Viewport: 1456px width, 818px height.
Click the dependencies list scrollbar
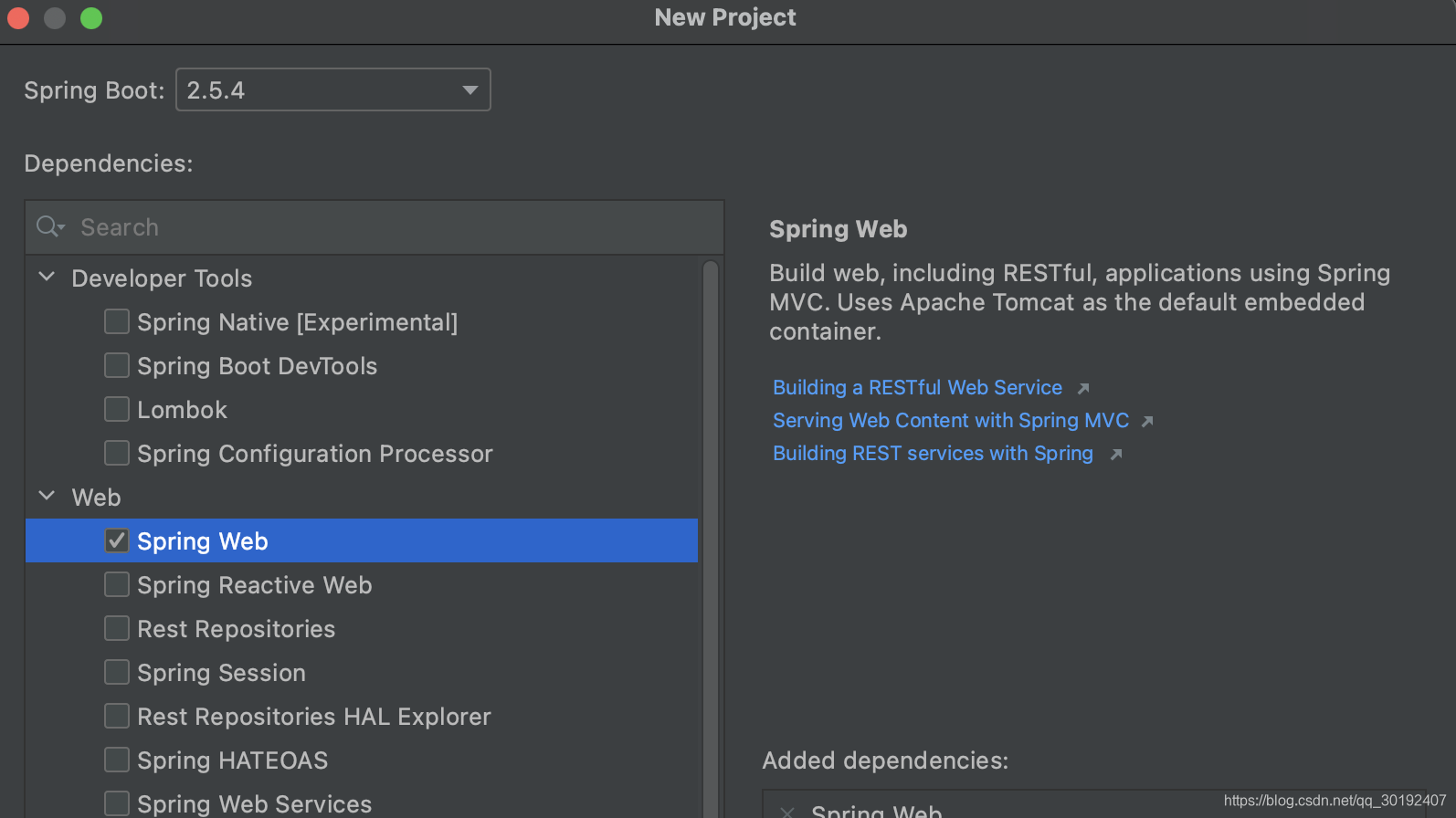click(711, 539)
